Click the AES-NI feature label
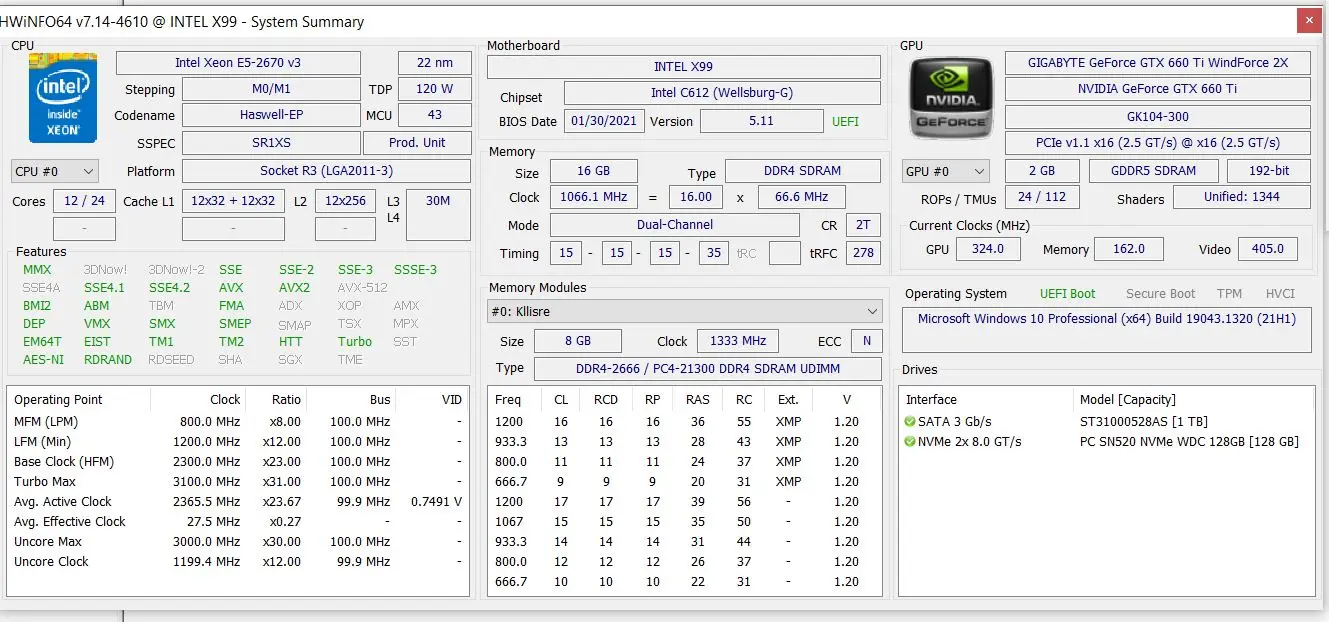Image resolution: width=1329 pixels, height=622 pixels. tap(43, 360)
